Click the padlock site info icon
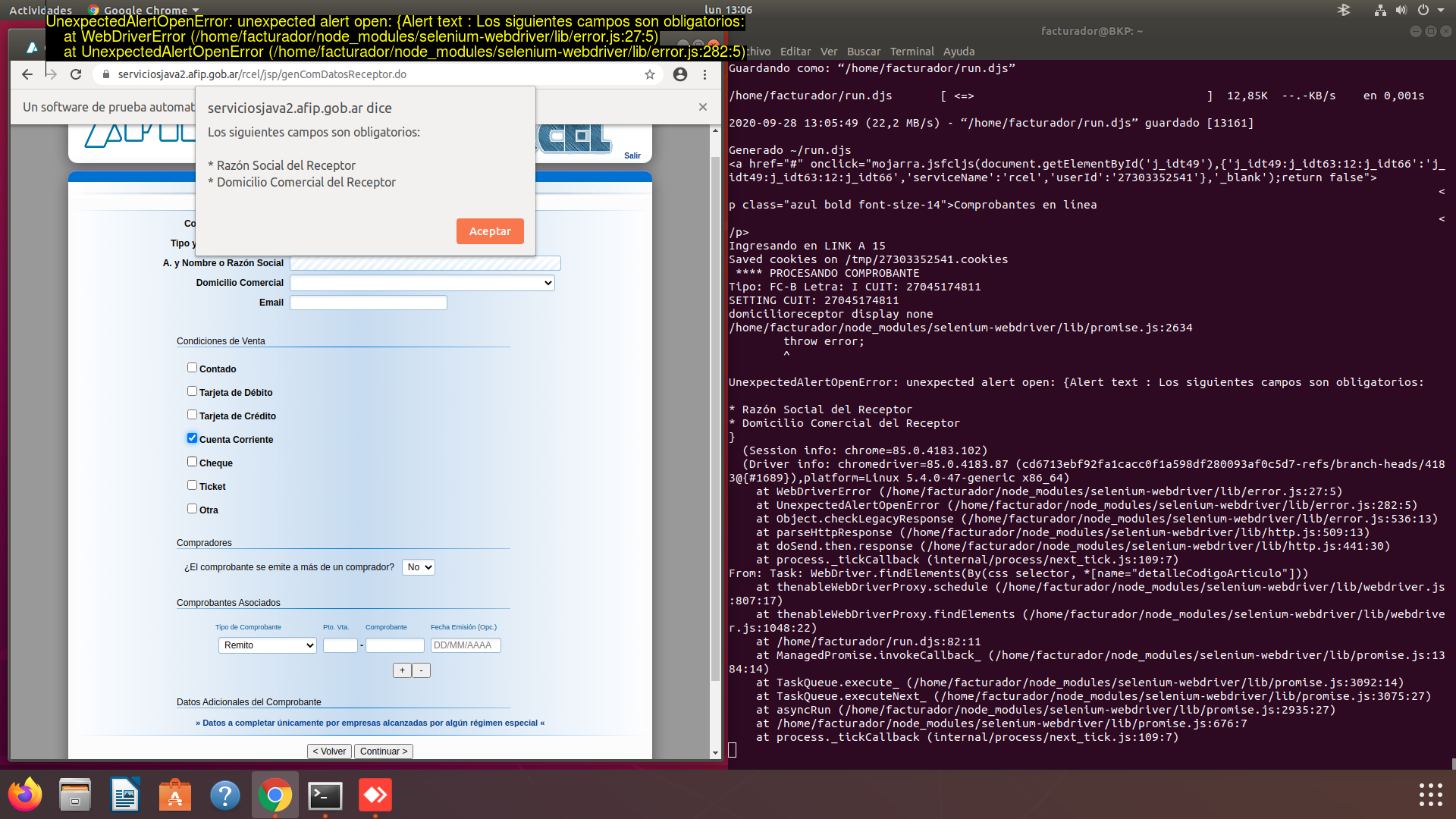The image size is (1456, 819). point(106,74)
